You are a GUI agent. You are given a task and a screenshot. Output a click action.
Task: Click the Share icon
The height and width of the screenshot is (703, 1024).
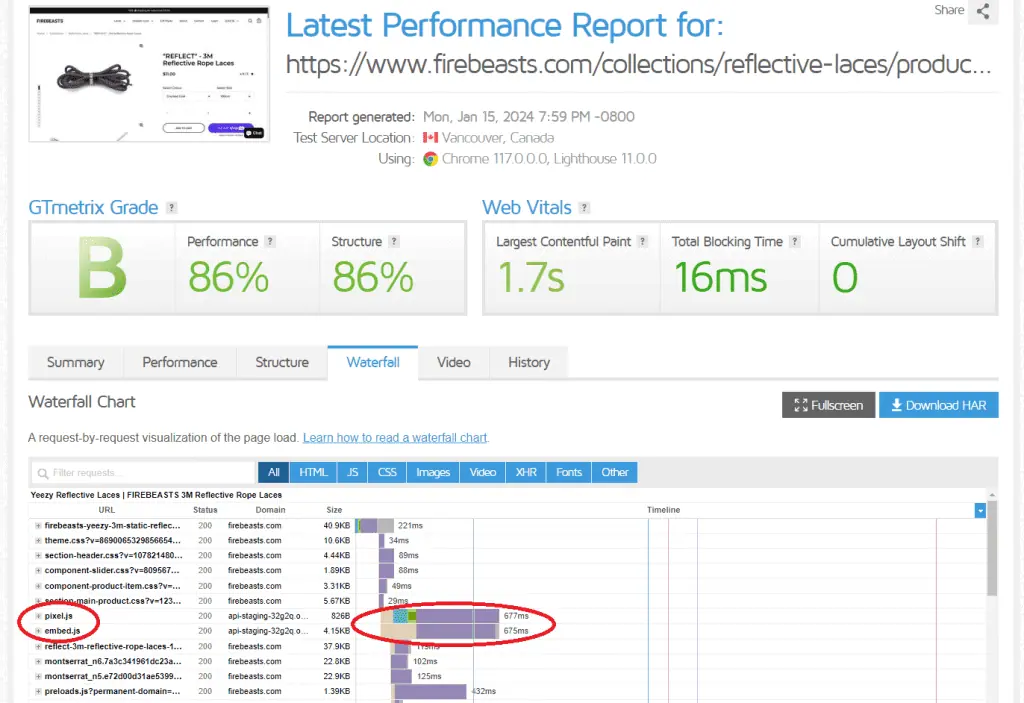[983, 10]
